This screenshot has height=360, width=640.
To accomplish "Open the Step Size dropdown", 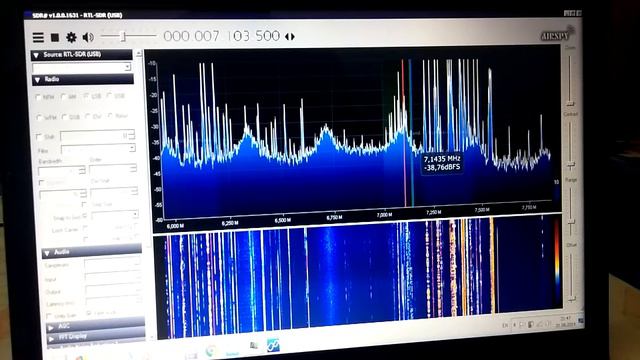I will [x=115, y=216].
